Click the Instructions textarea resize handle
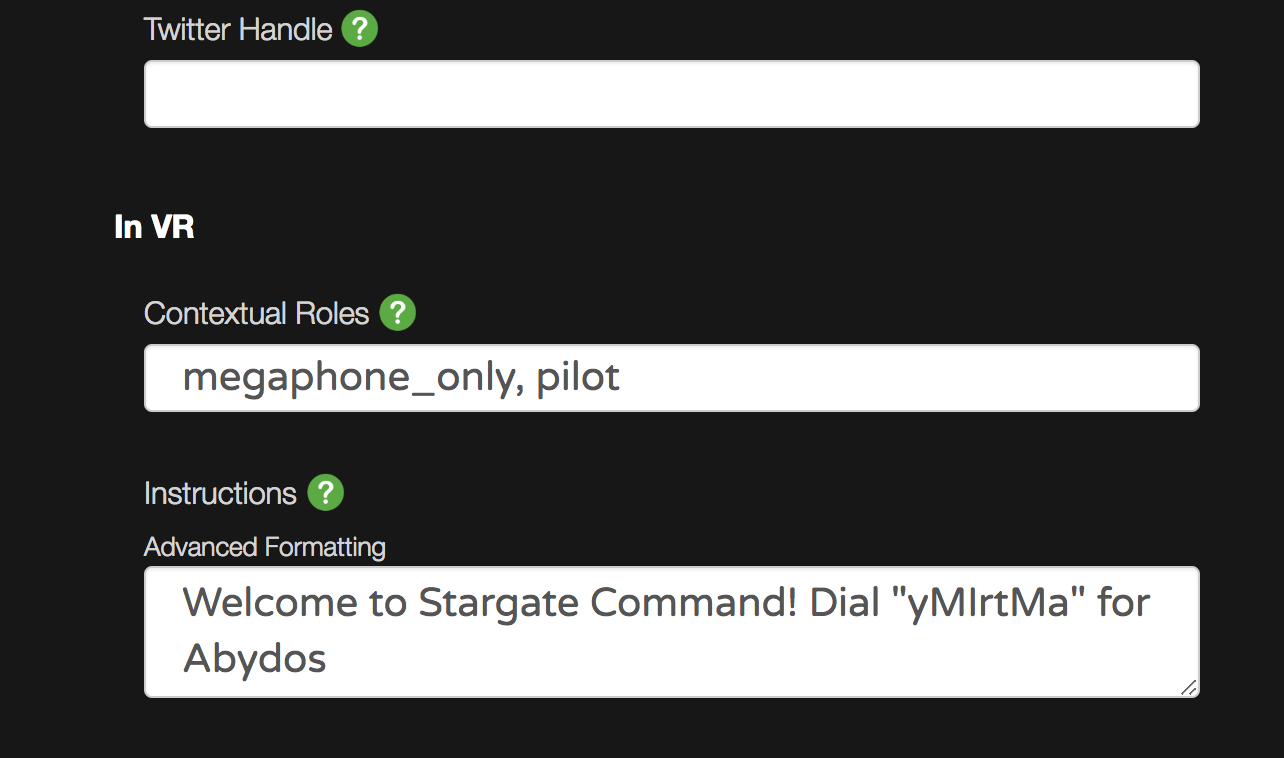1284x758 pixels. pos(1188,687)
